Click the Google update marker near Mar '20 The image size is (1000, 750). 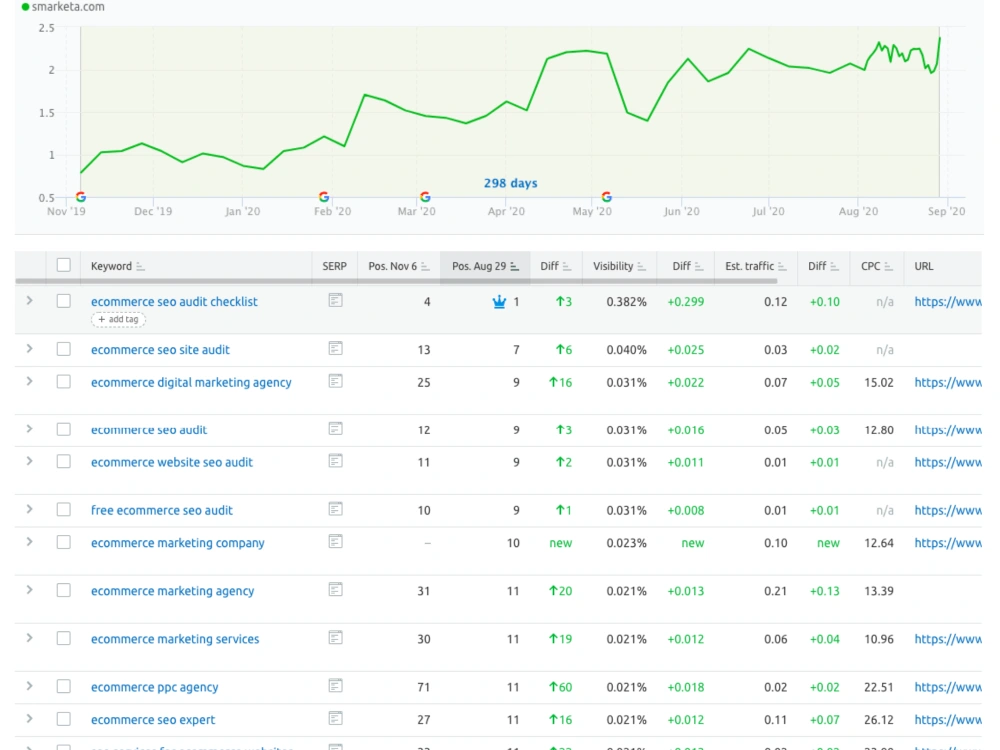(x=425, y=196)
